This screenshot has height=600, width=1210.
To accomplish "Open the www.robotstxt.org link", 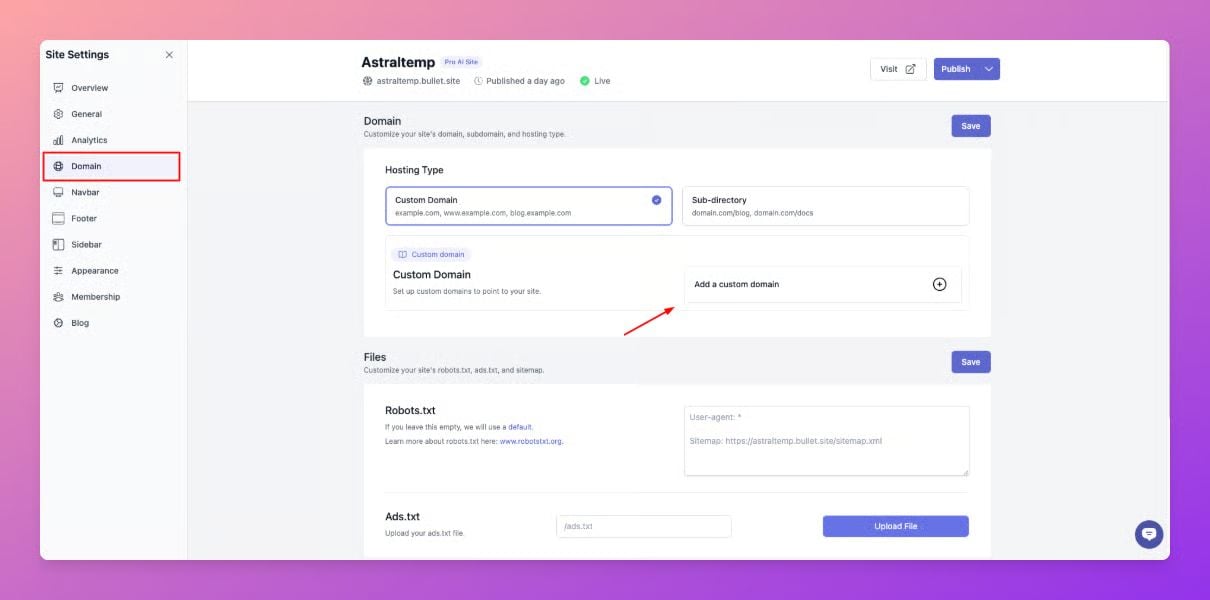I will [531, 441].
